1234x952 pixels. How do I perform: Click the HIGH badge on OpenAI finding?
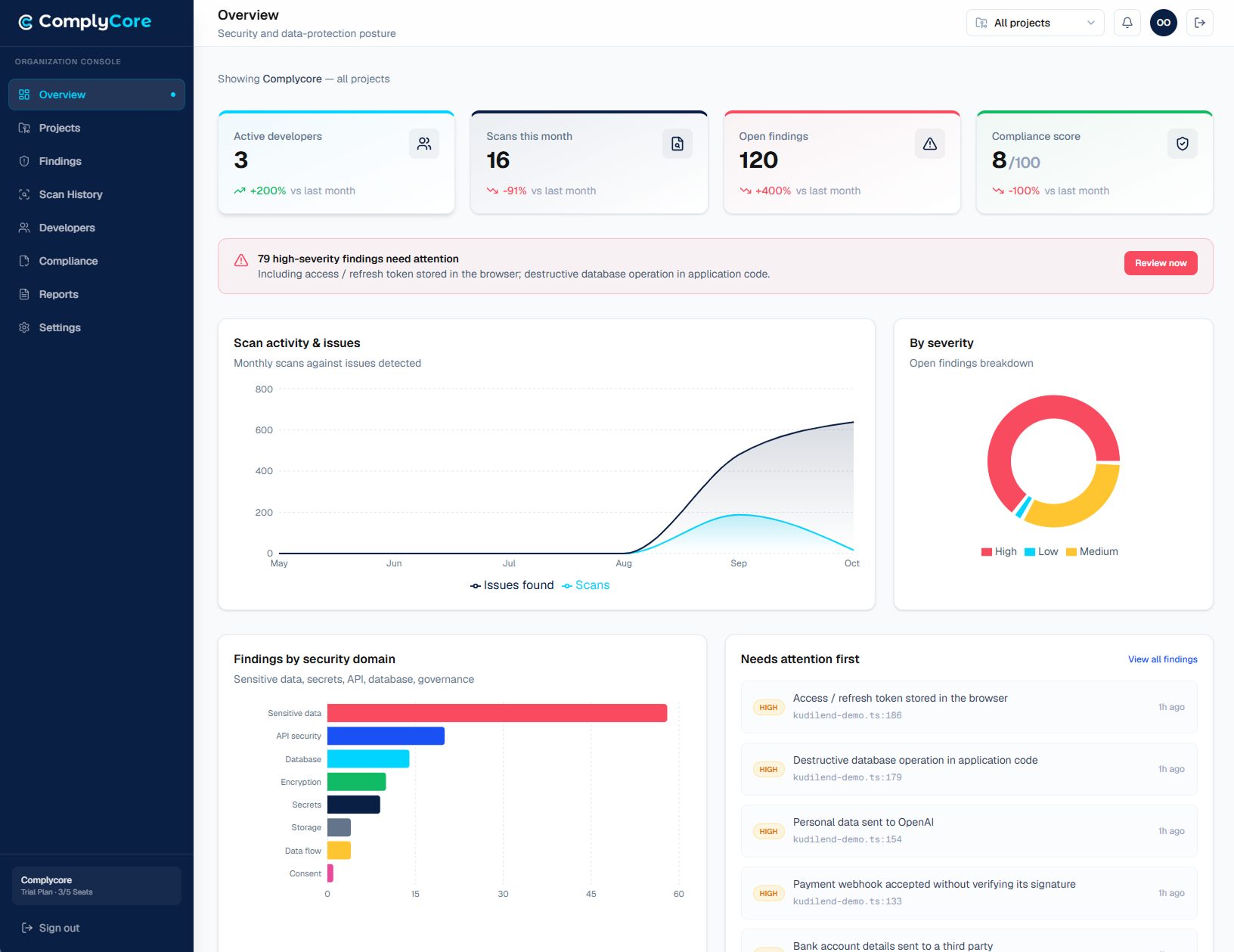(x=768, y=832)
